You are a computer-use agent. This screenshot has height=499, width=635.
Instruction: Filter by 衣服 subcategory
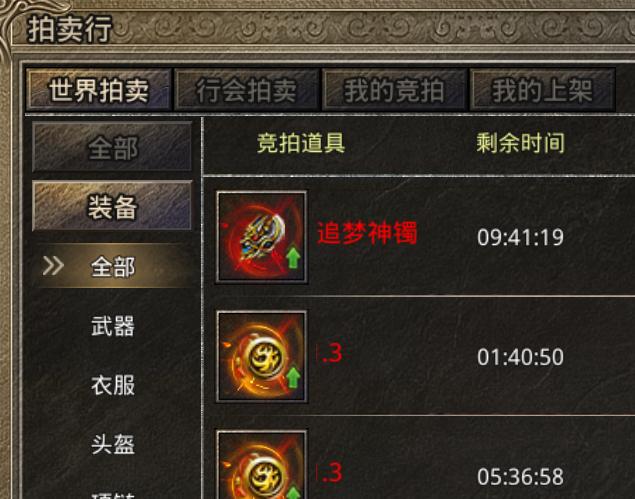point(113,385)
